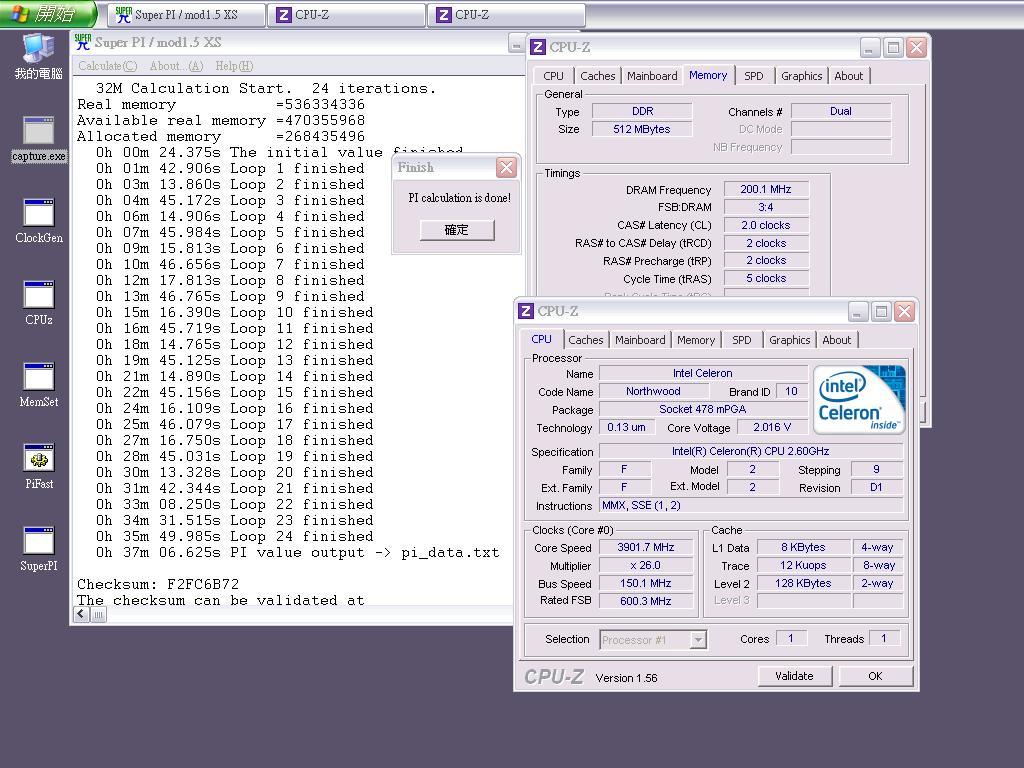Click the FSB:DRAM value 3:4
Image resolution: width=1024 pixels, height=768 pixels.
click(766, 207)
